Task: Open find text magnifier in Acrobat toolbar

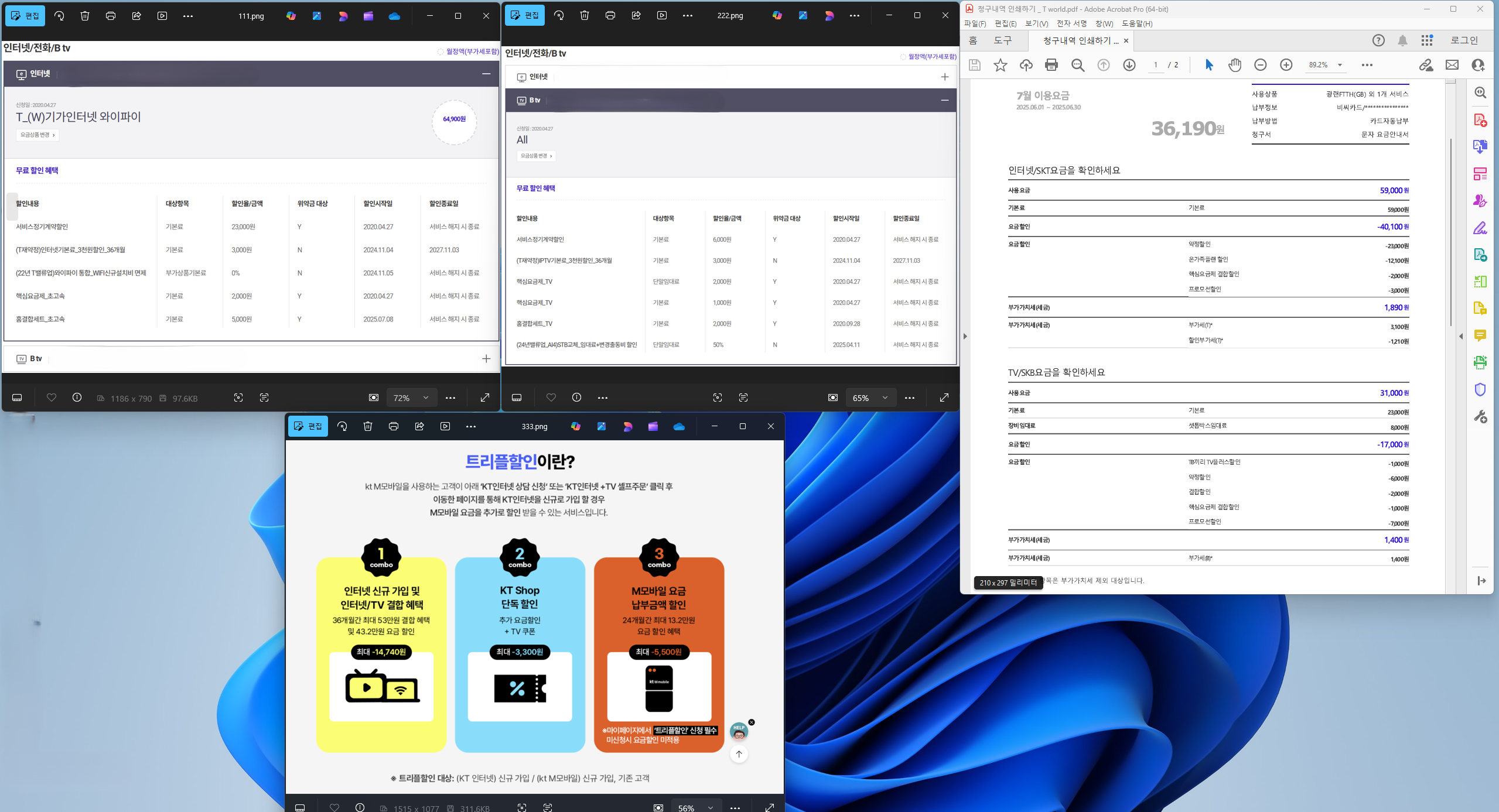Action: click(1078, 65)
